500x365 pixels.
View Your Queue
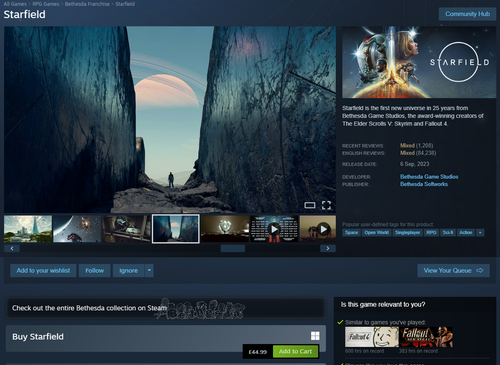[453, 270]
